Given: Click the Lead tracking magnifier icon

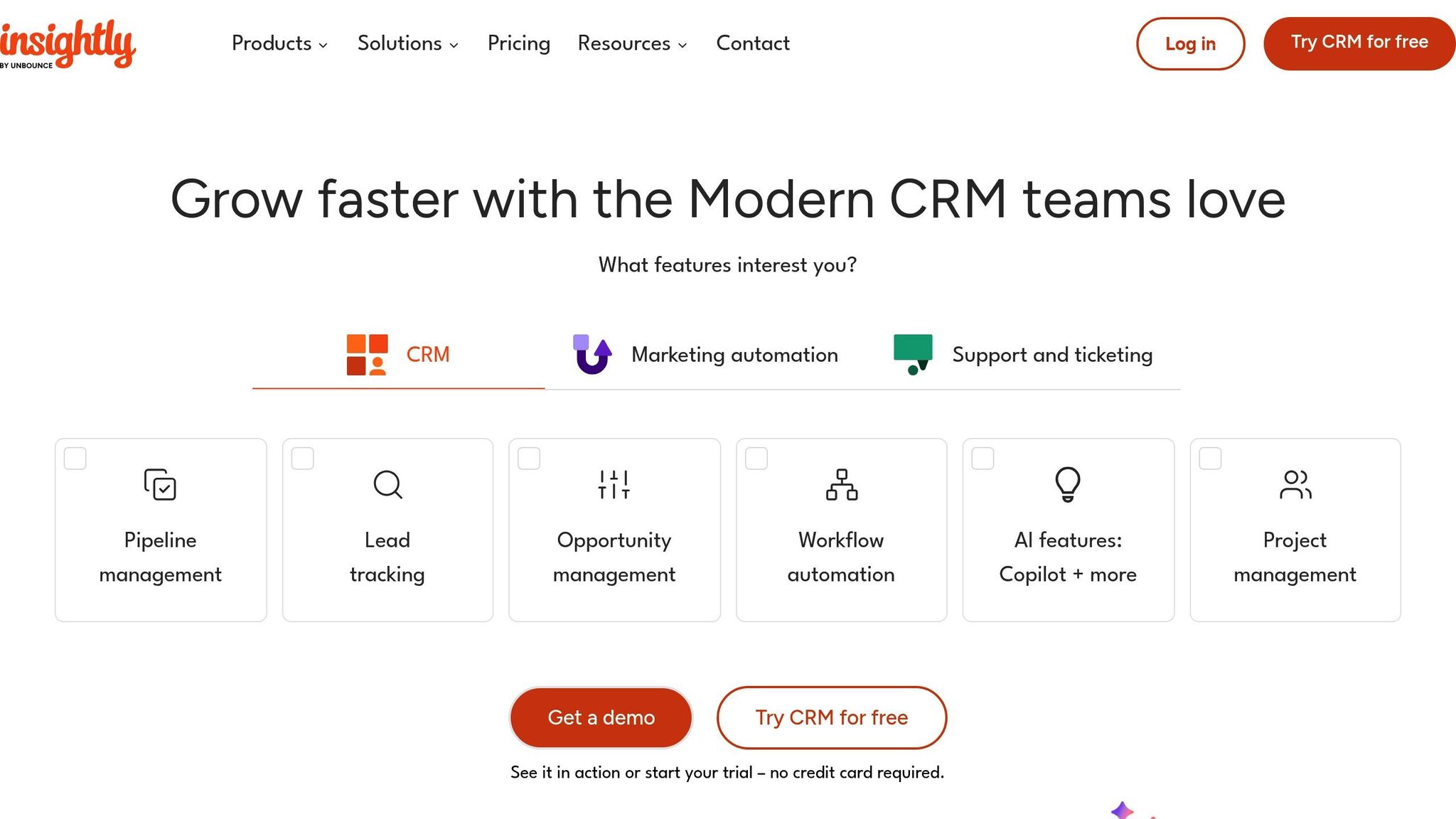Looking at the screenshot, I should [x=387, y=484].
